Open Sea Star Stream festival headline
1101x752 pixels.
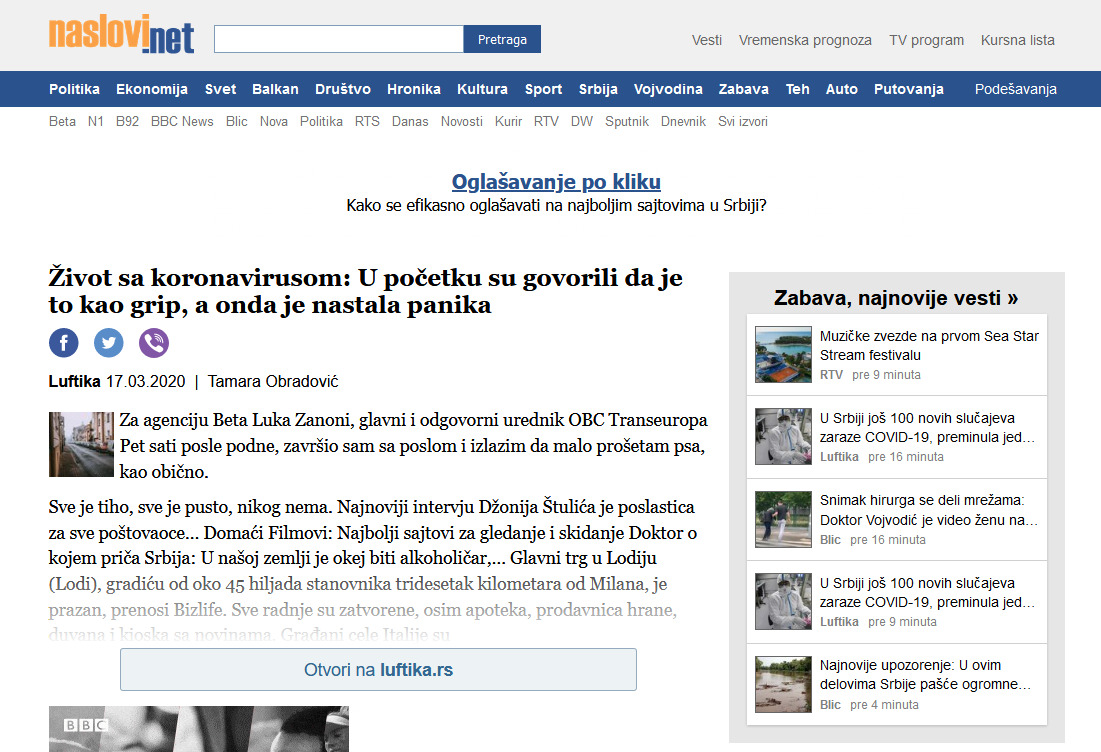pos(929,345)
